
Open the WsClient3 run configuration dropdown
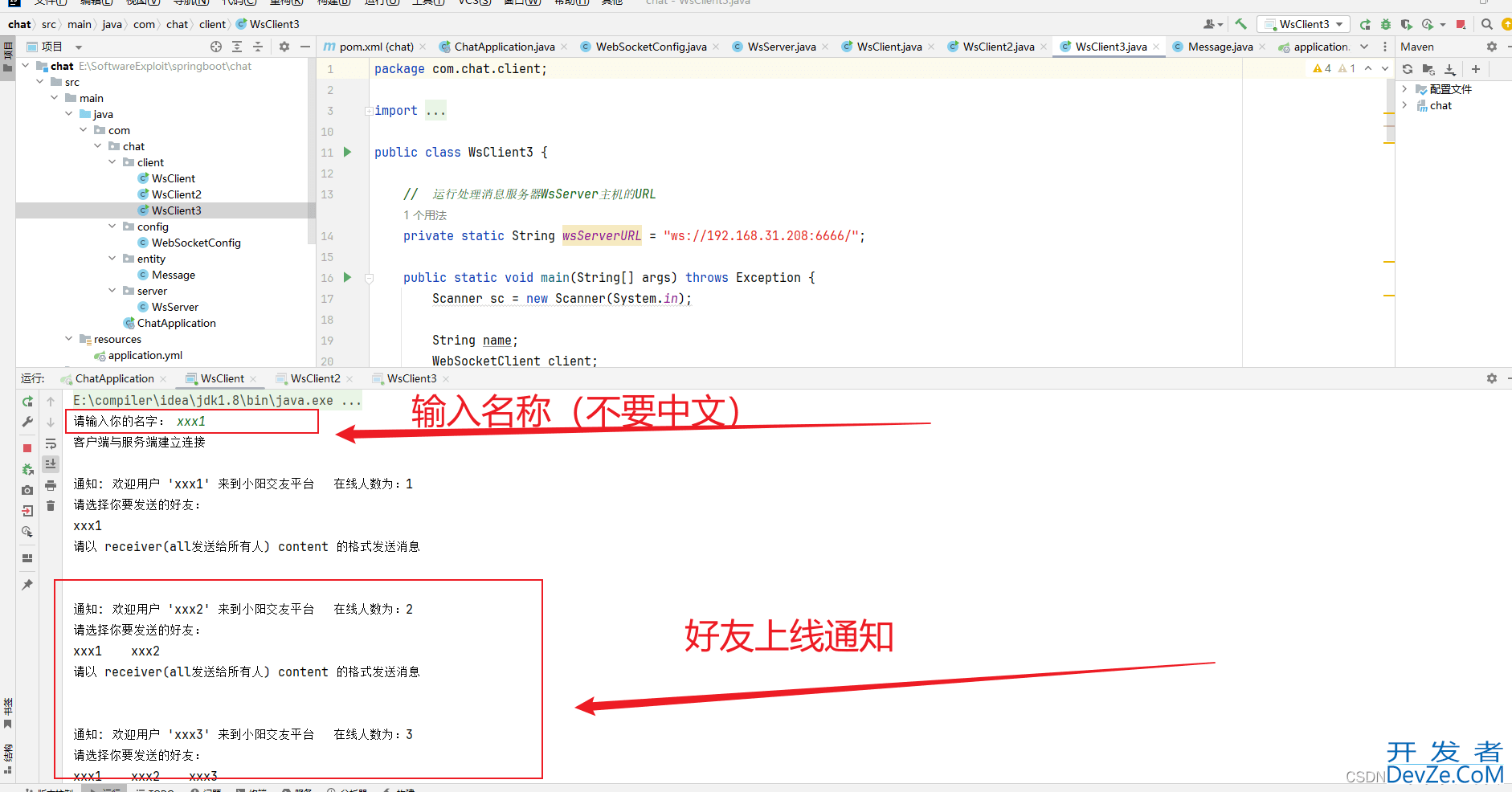tap(1303, 24)
